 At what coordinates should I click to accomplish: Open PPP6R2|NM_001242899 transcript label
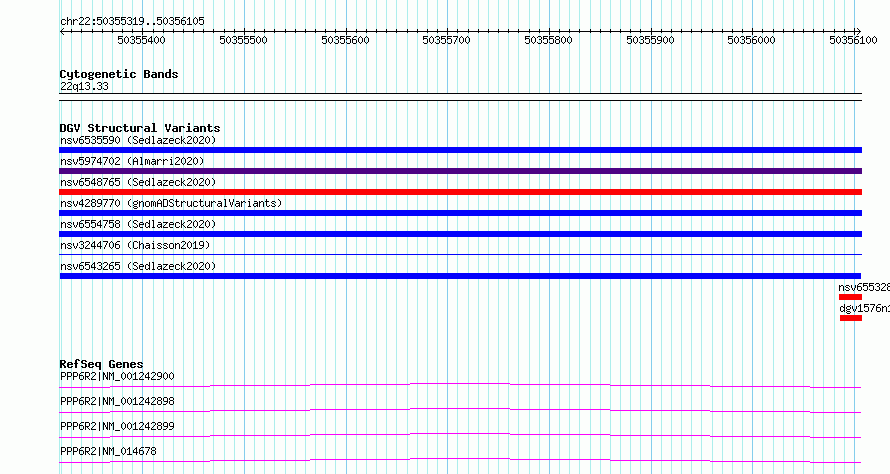[117, 426]
